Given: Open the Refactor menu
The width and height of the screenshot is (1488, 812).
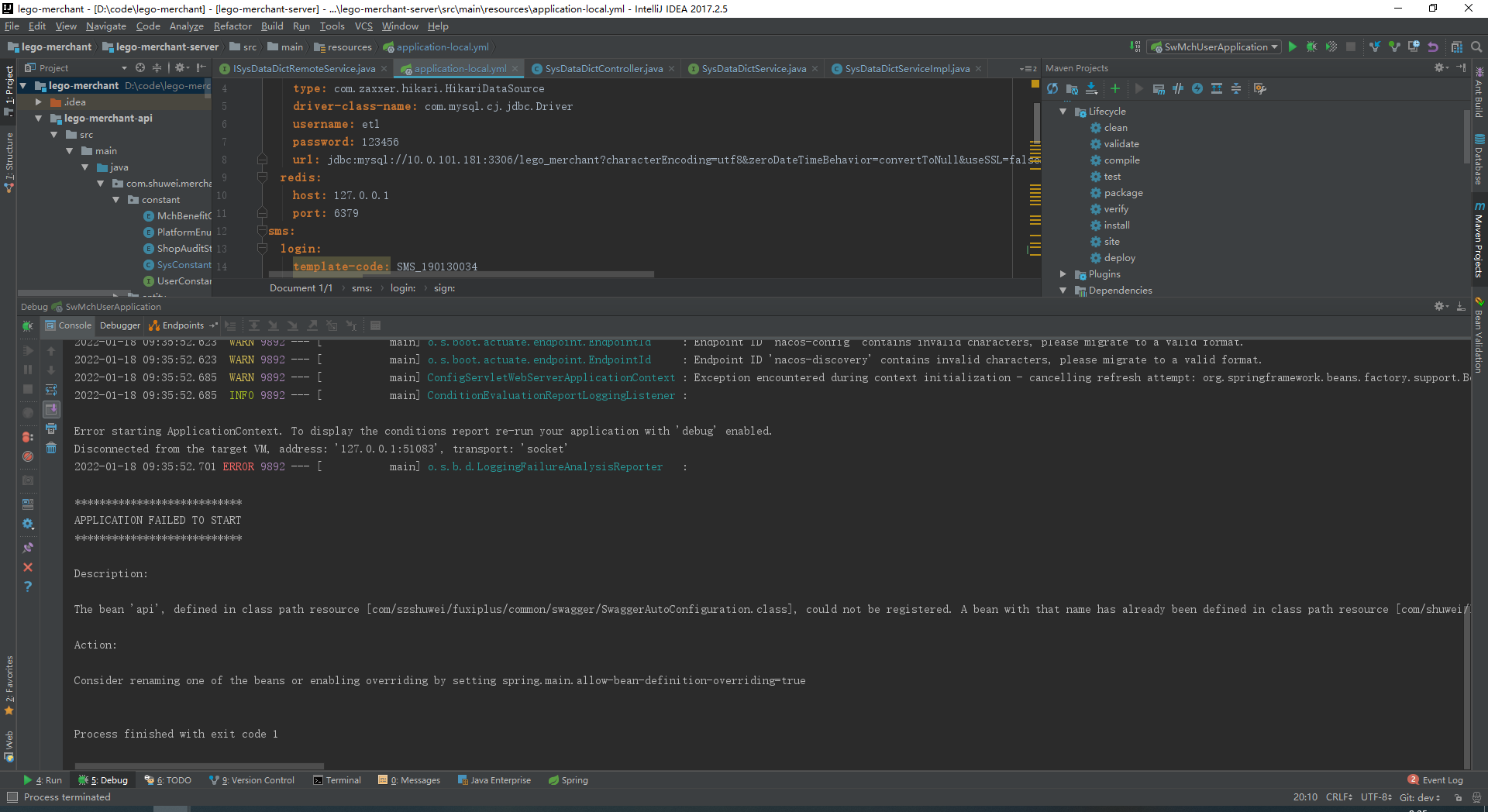Looking at the screenshot, I should coord(232,26).
